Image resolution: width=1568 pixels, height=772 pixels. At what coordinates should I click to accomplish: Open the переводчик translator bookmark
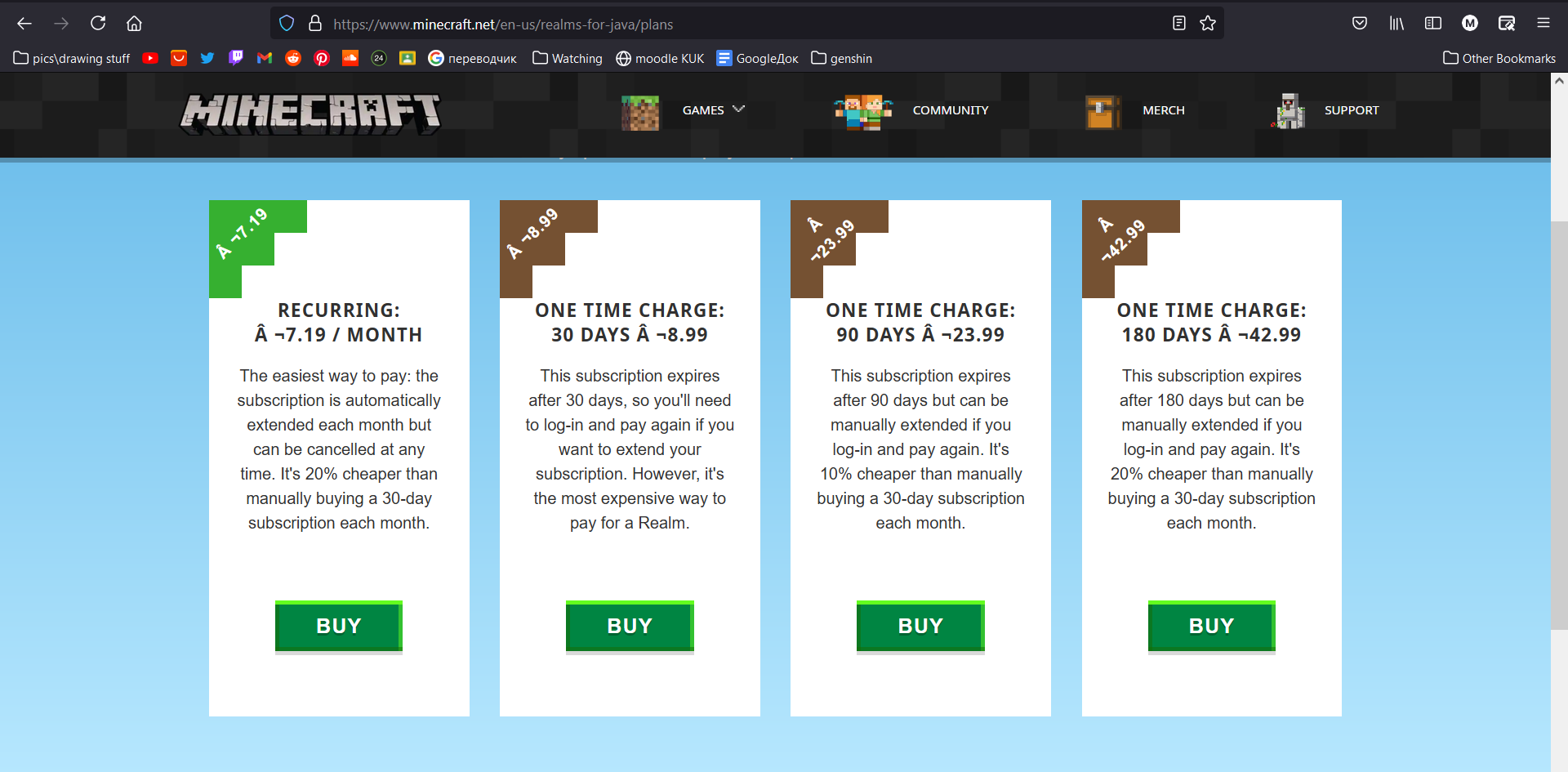(x=473, y=58)
